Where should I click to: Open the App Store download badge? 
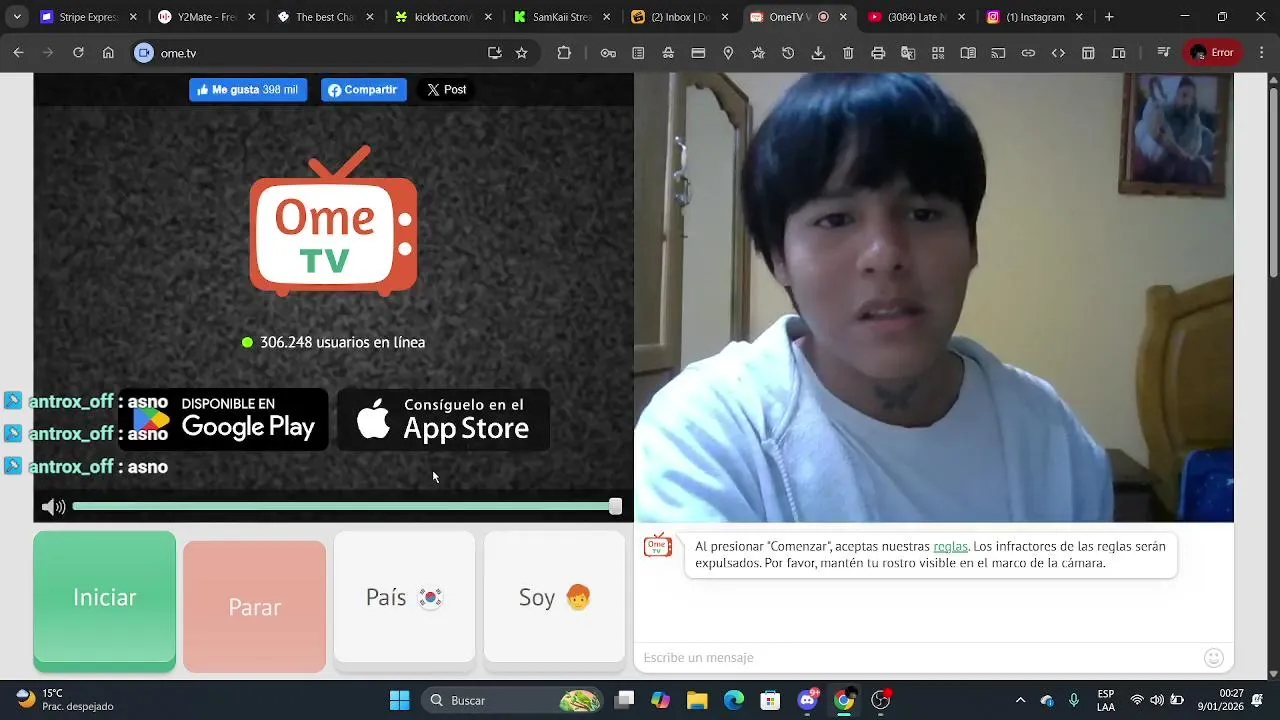[443, 419]
